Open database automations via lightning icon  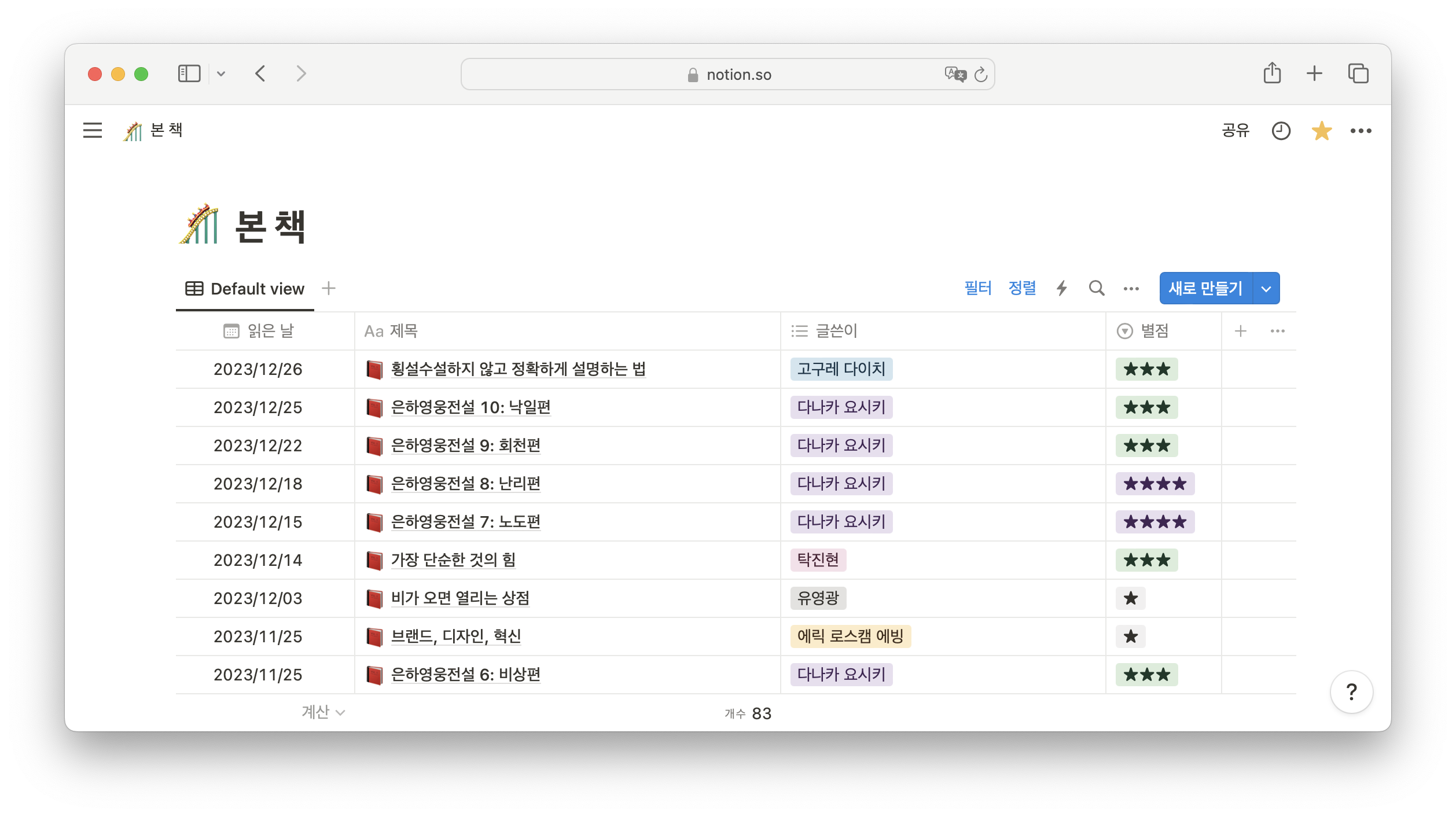[1062, 288]
